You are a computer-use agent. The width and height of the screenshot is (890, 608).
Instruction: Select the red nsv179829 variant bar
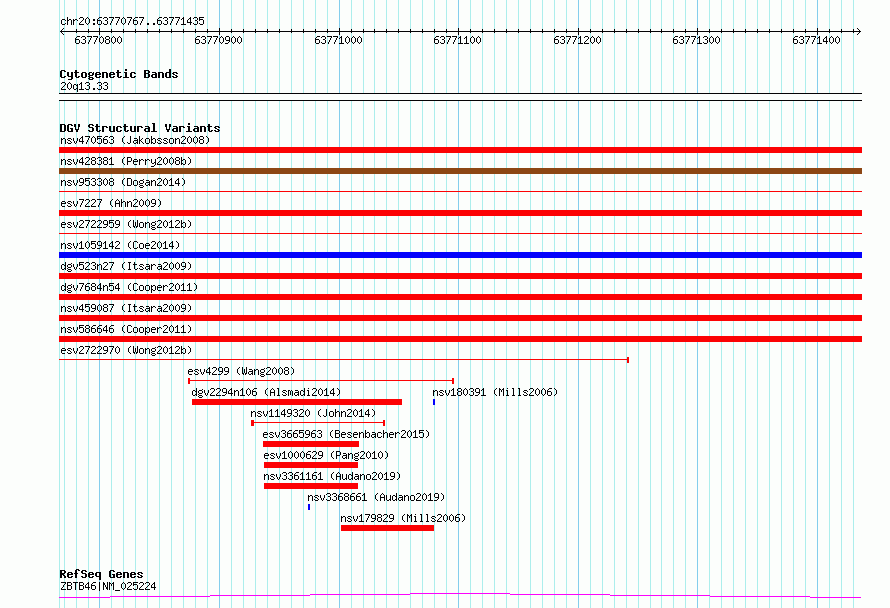(388, 528)
